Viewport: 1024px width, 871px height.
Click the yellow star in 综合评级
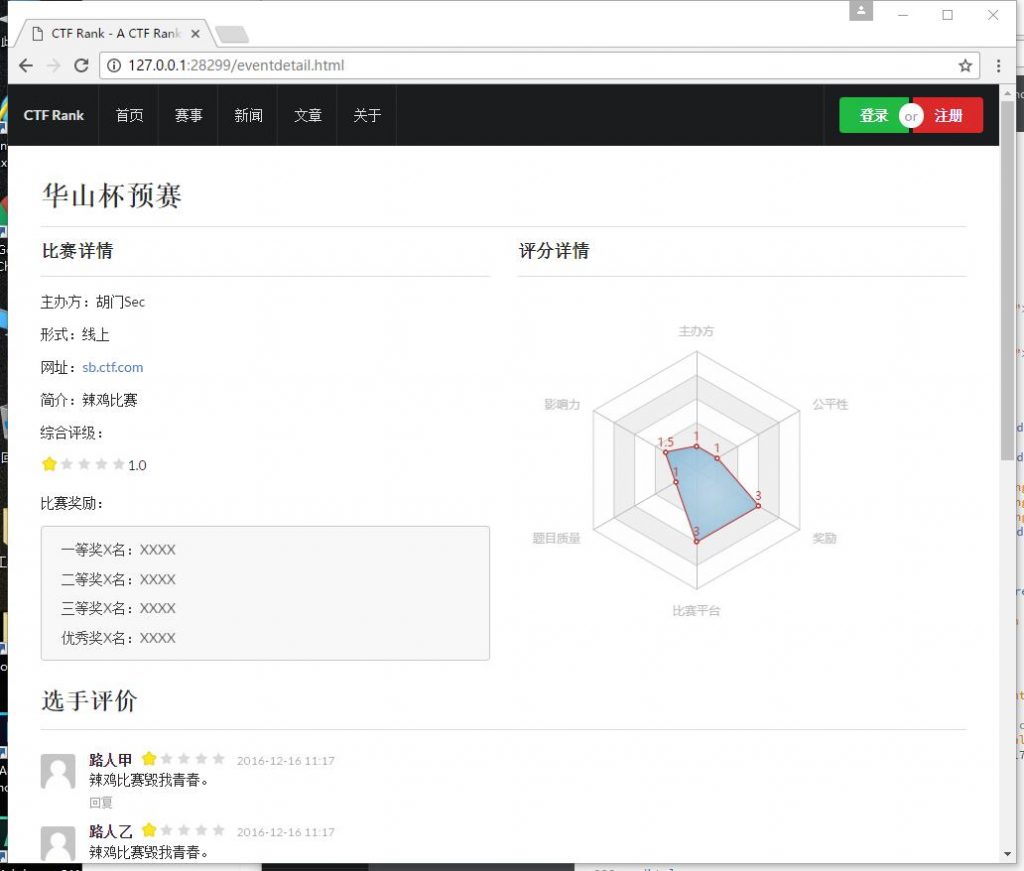(x=49, y=465)
